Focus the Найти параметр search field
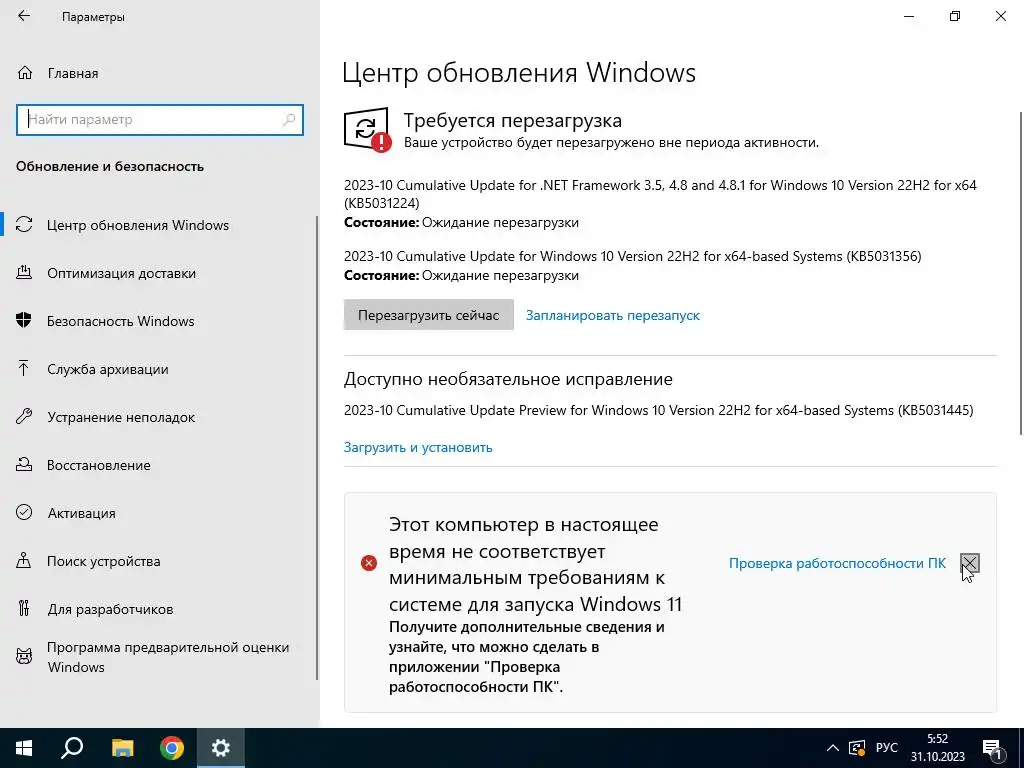1024x768 pixels. pyautogui.click(x=160, y=120)
